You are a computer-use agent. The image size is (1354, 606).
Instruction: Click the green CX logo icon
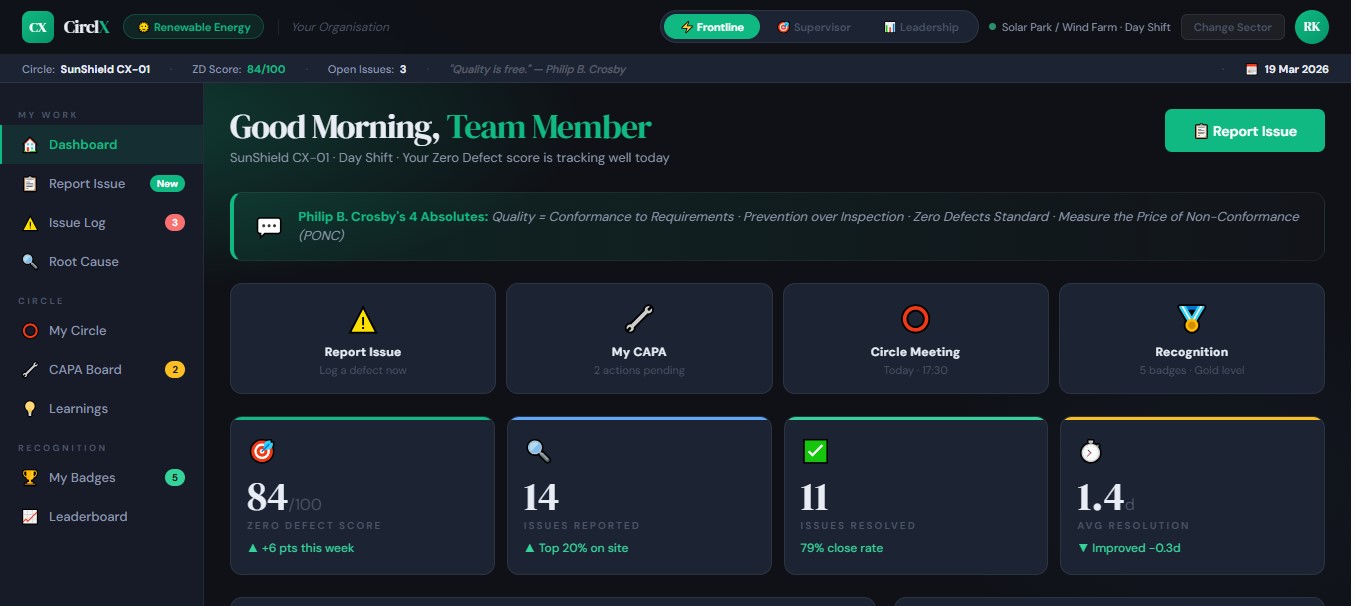point(38,27)
